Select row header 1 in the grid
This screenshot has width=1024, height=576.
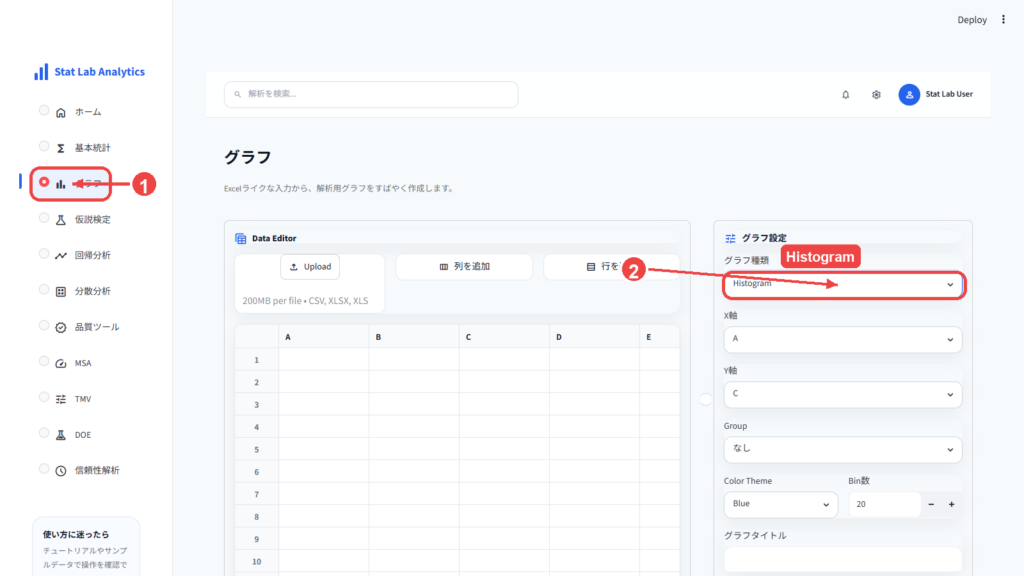(x=257, y=360)
